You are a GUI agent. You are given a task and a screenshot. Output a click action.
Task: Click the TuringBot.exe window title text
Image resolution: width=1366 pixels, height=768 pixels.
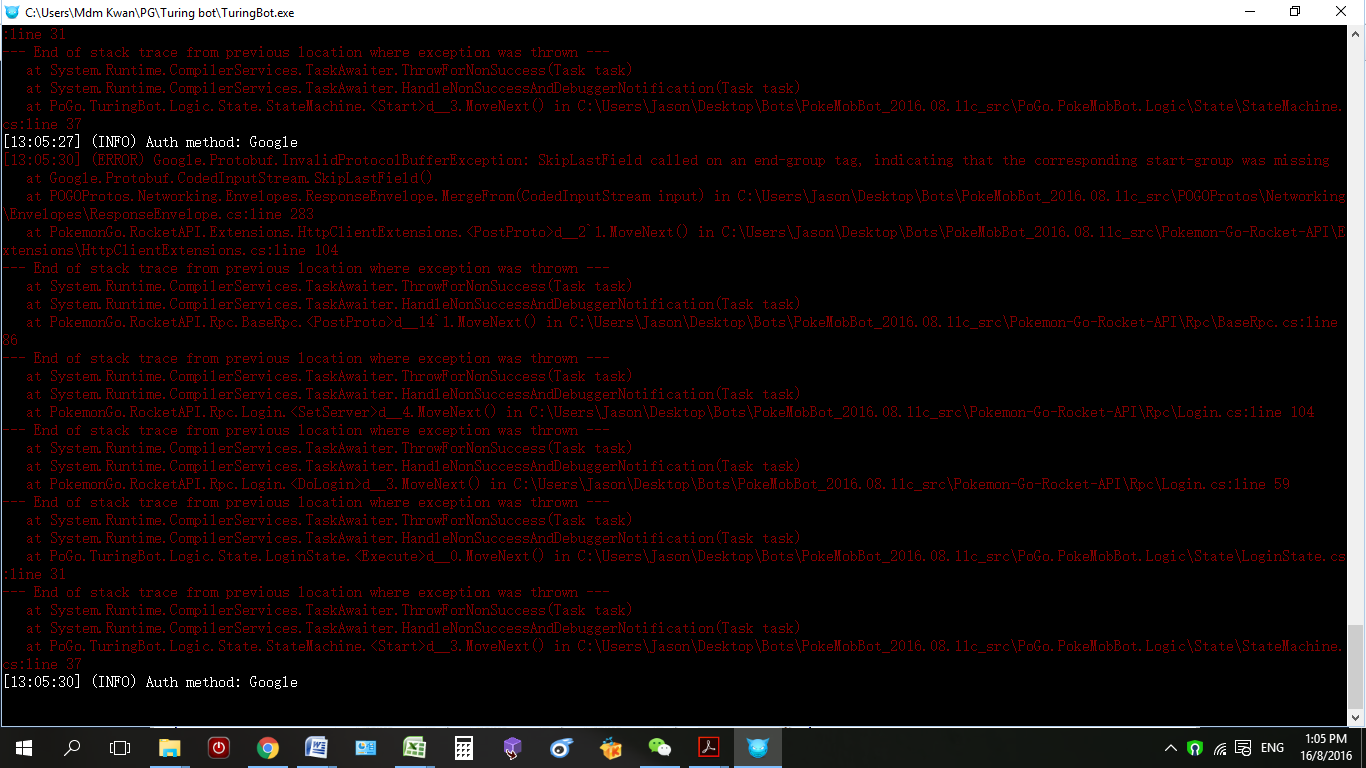pos(160,12)
